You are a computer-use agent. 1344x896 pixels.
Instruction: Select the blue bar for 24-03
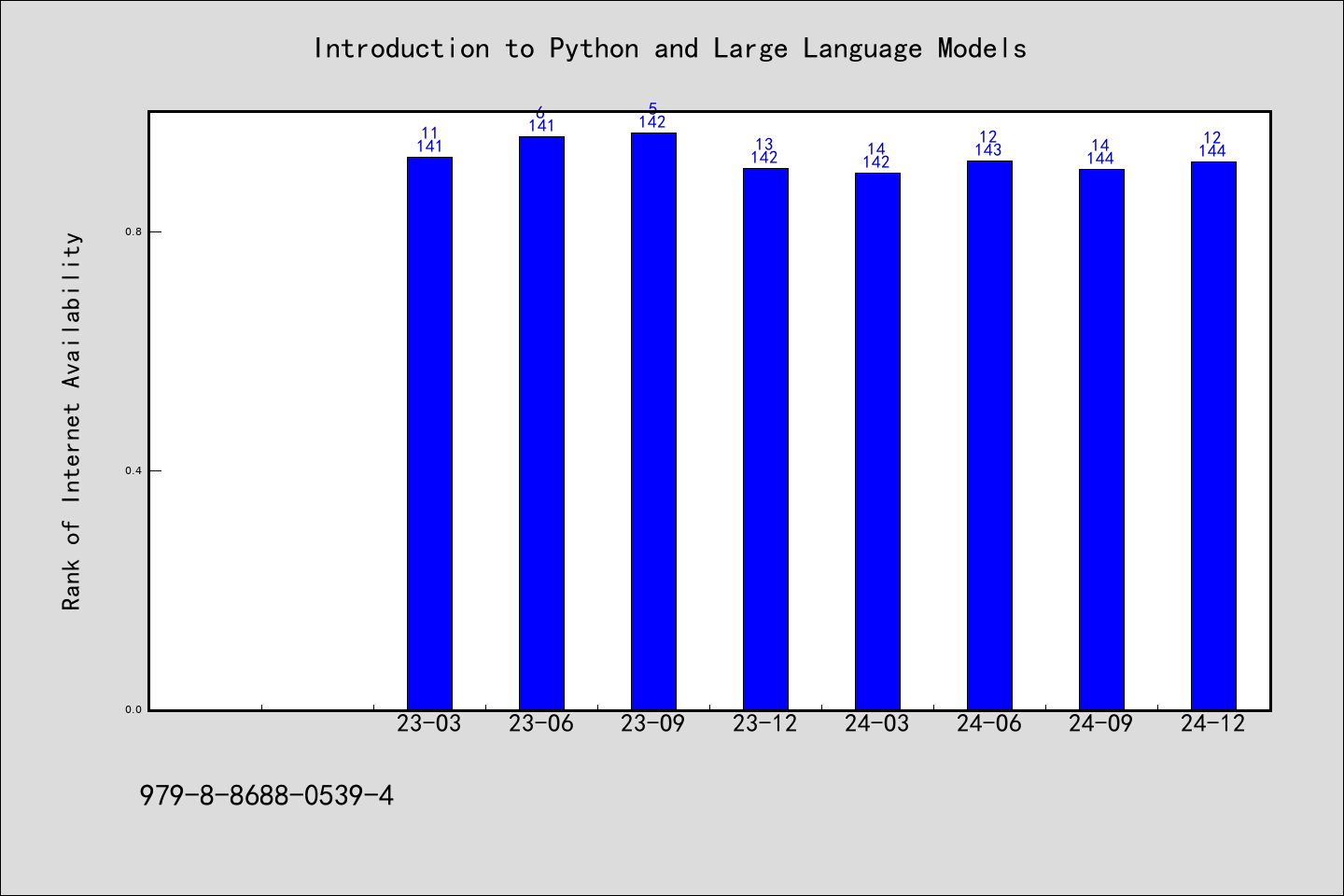point(877,441)
